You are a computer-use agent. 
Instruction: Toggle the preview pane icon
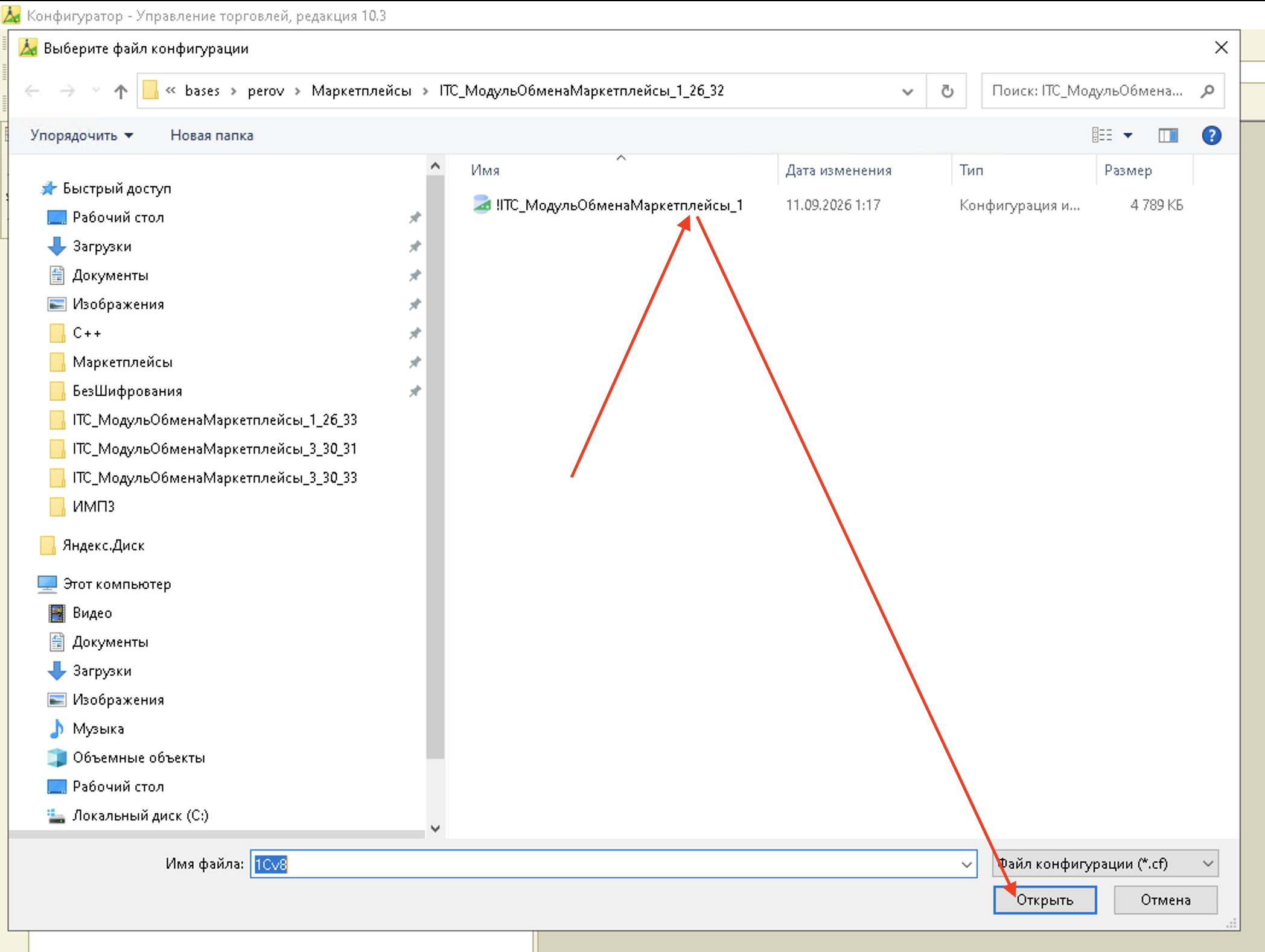[x=1168, y=135]
